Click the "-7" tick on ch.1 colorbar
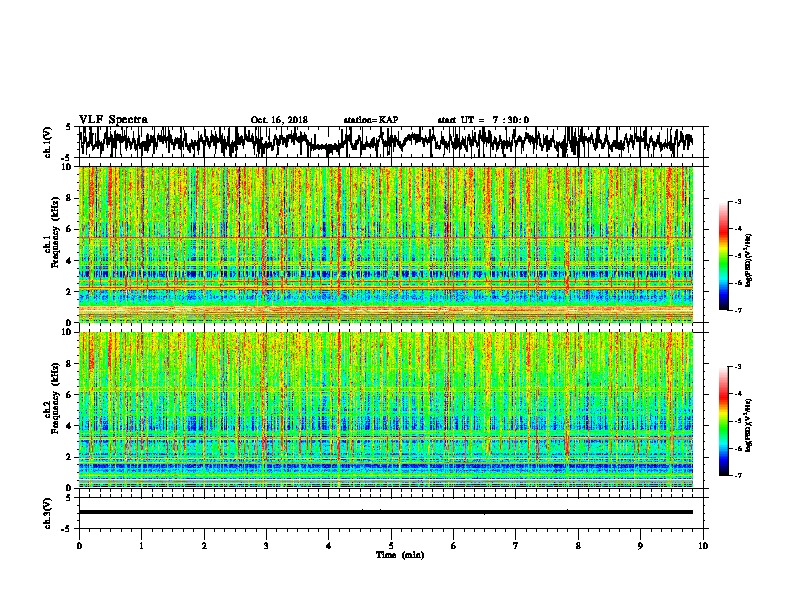 737,310
